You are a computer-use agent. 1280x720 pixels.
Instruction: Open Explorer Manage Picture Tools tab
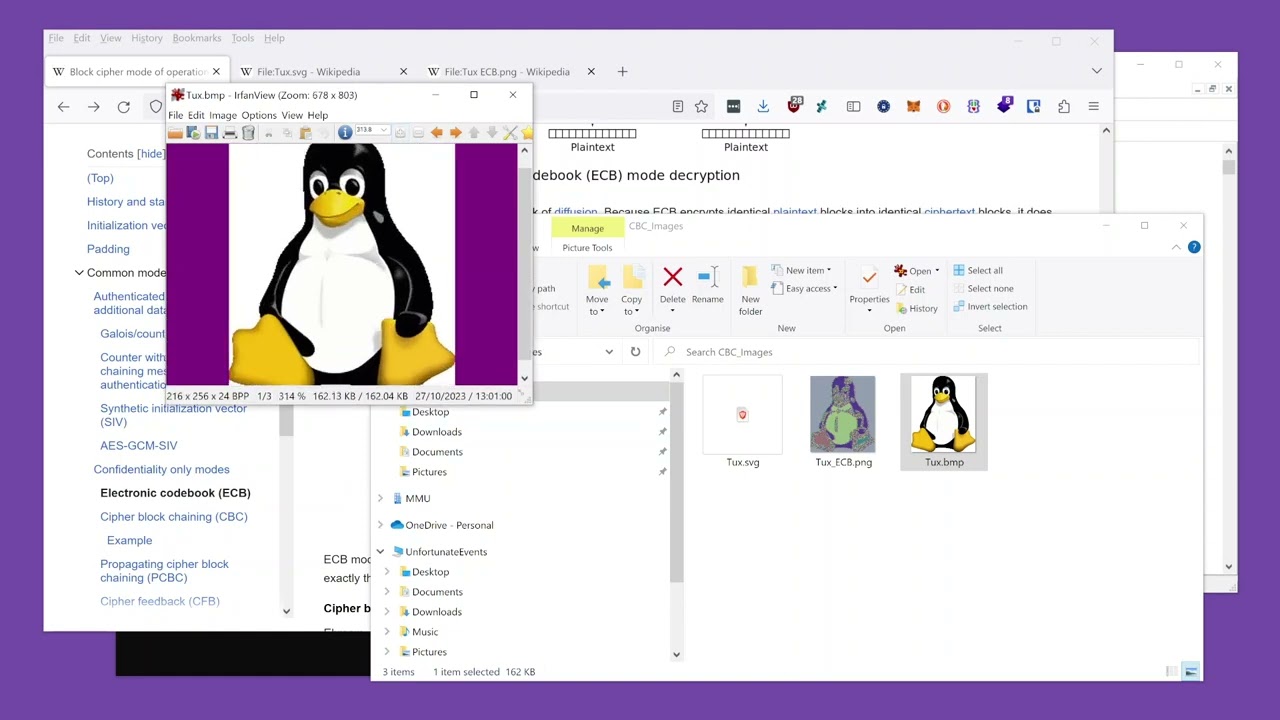tap(587, 229)
